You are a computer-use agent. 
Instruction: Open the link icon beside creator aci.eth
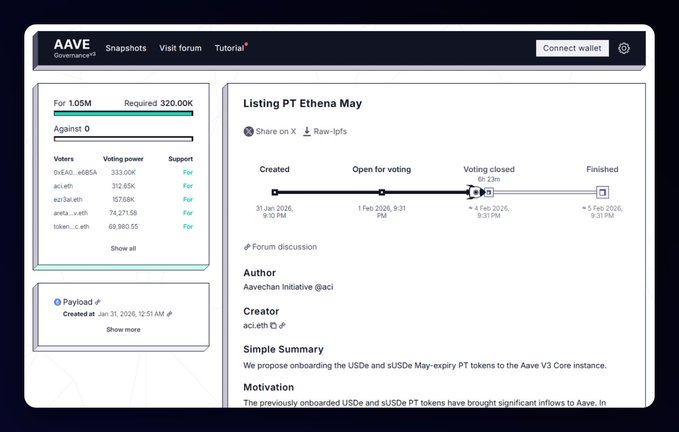282,326
